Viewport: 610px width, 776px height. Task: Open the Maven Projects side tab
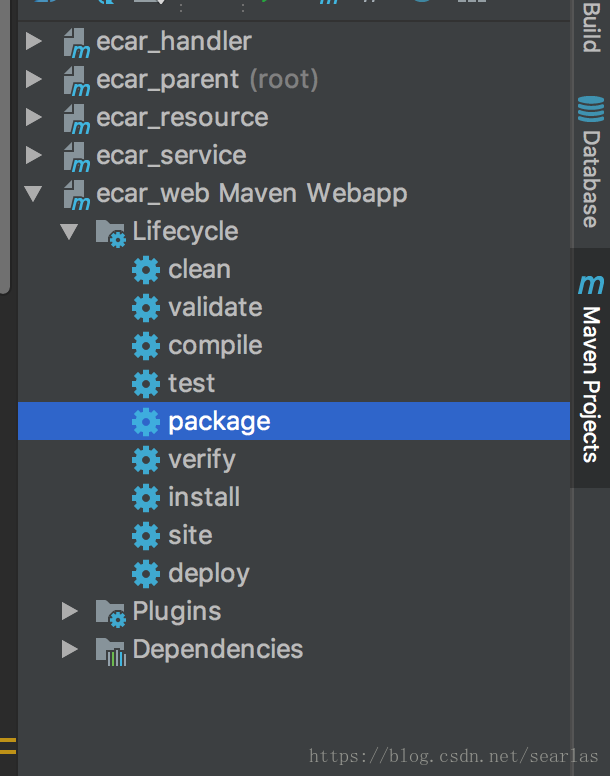pos(591,368)
